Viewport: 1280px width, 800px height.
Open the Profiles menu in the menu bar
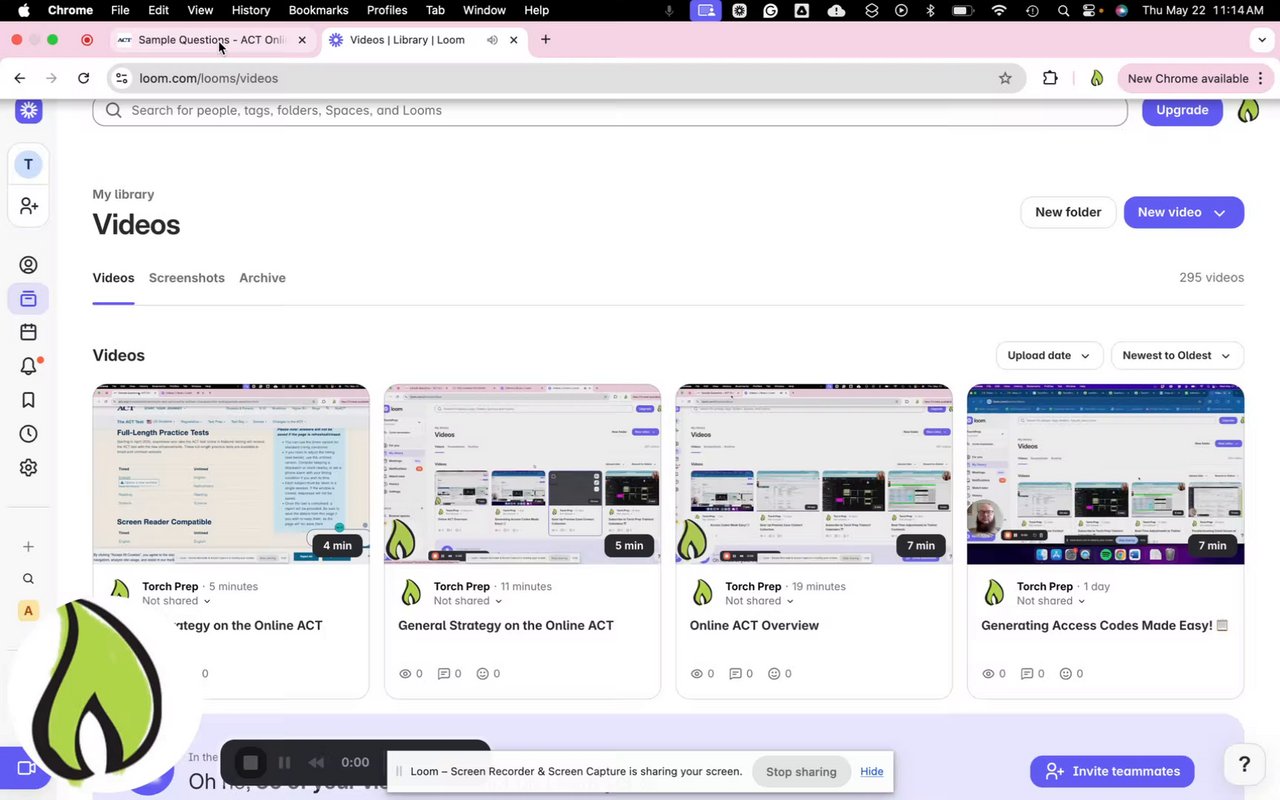[x=387, y=10]
